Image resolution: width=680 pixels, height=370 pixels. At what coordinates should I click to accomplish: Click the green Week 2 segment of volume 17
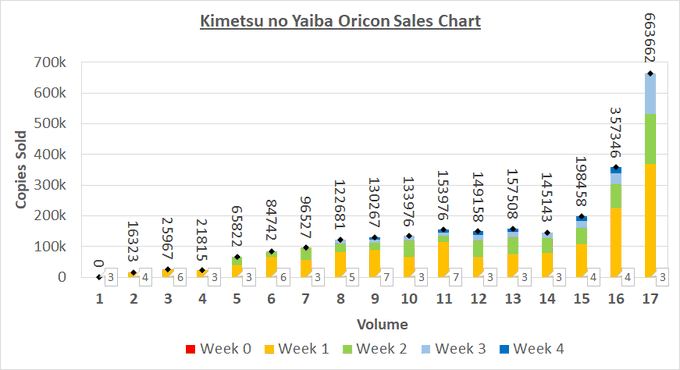point(650,139)
